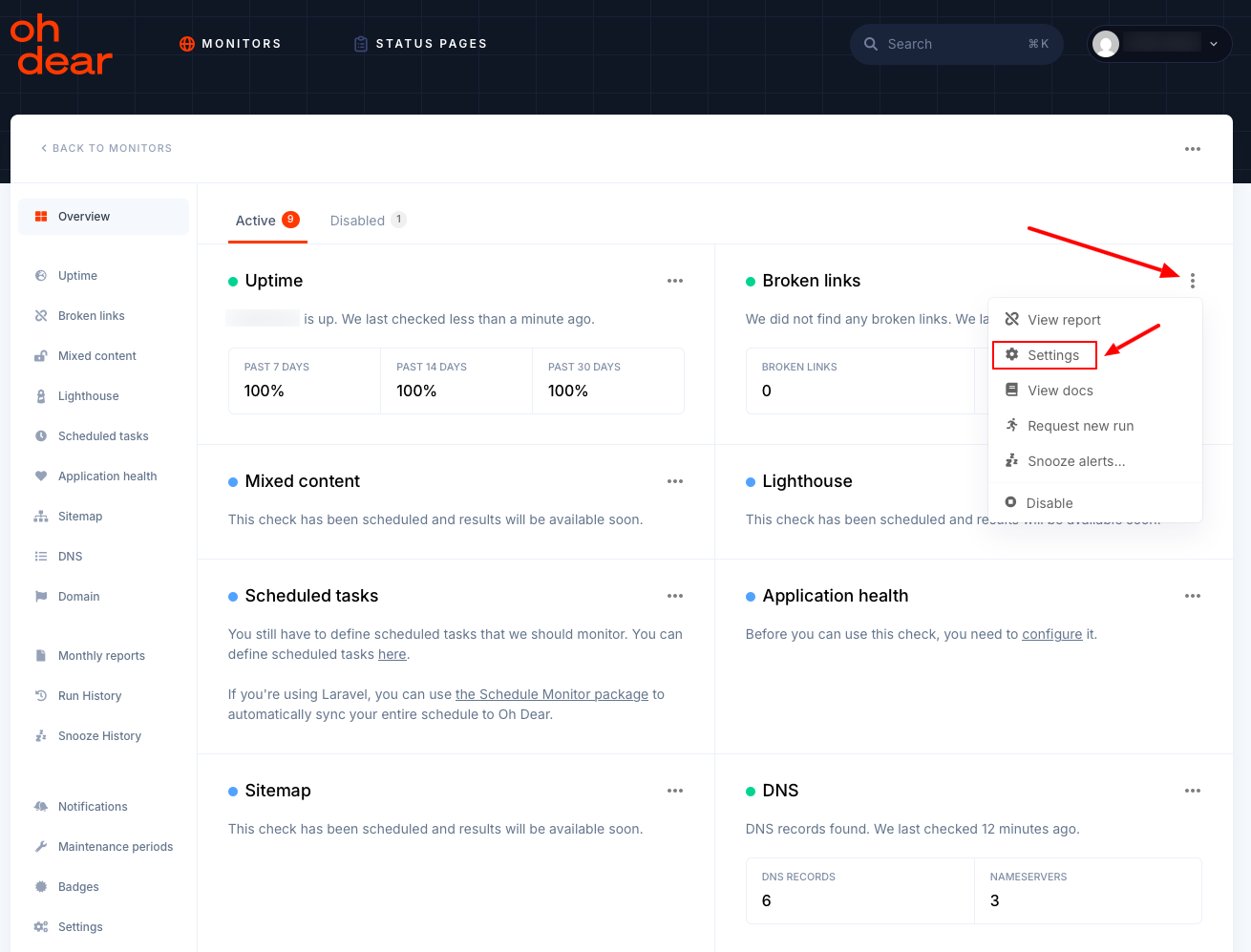Go to Sitemap in the sidebar
The height and width of the screenshot is (952, 1251).
click(79, 517)
